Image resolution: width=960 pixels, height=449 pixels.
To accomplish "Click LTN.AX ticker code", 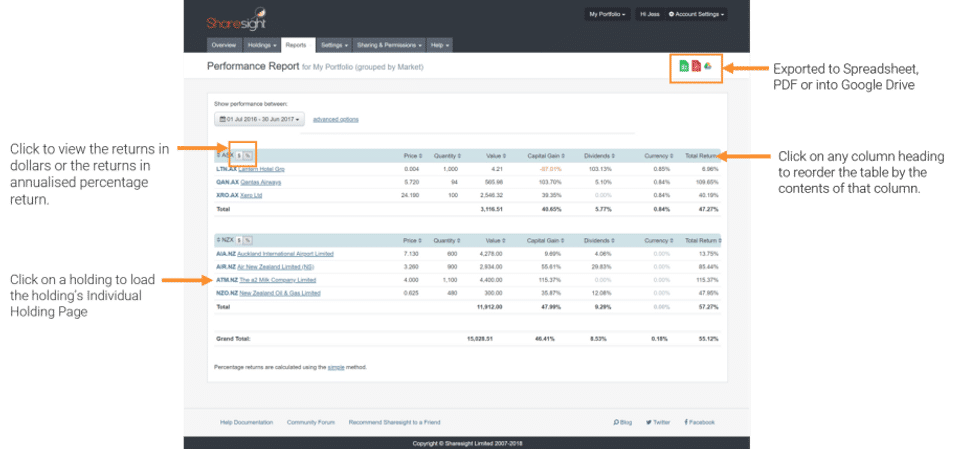I will tap(227, 169).
